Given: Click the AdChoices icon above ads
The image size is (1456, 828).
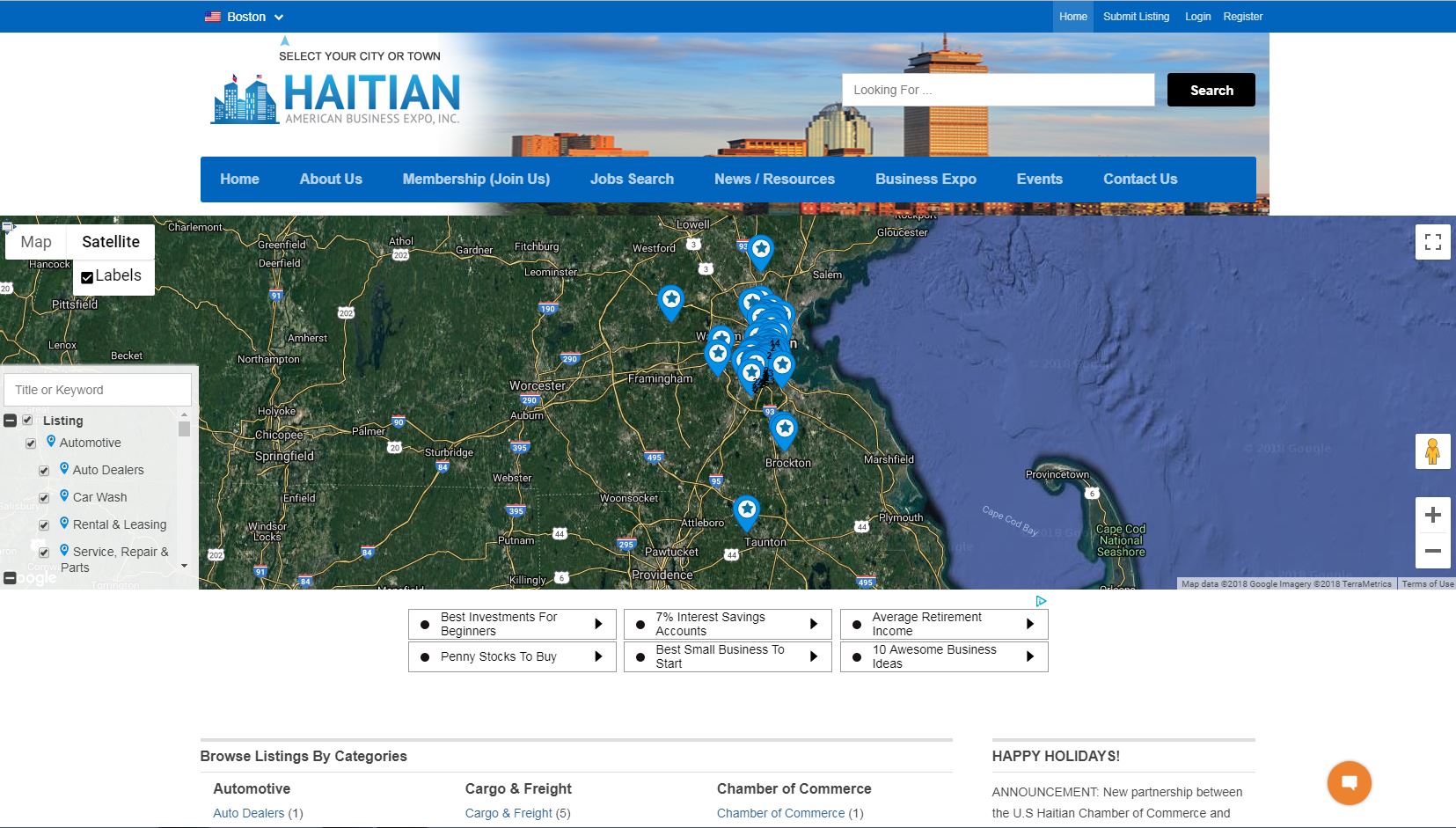Looking at the screenshot, I should click(x=1041, y=601).
